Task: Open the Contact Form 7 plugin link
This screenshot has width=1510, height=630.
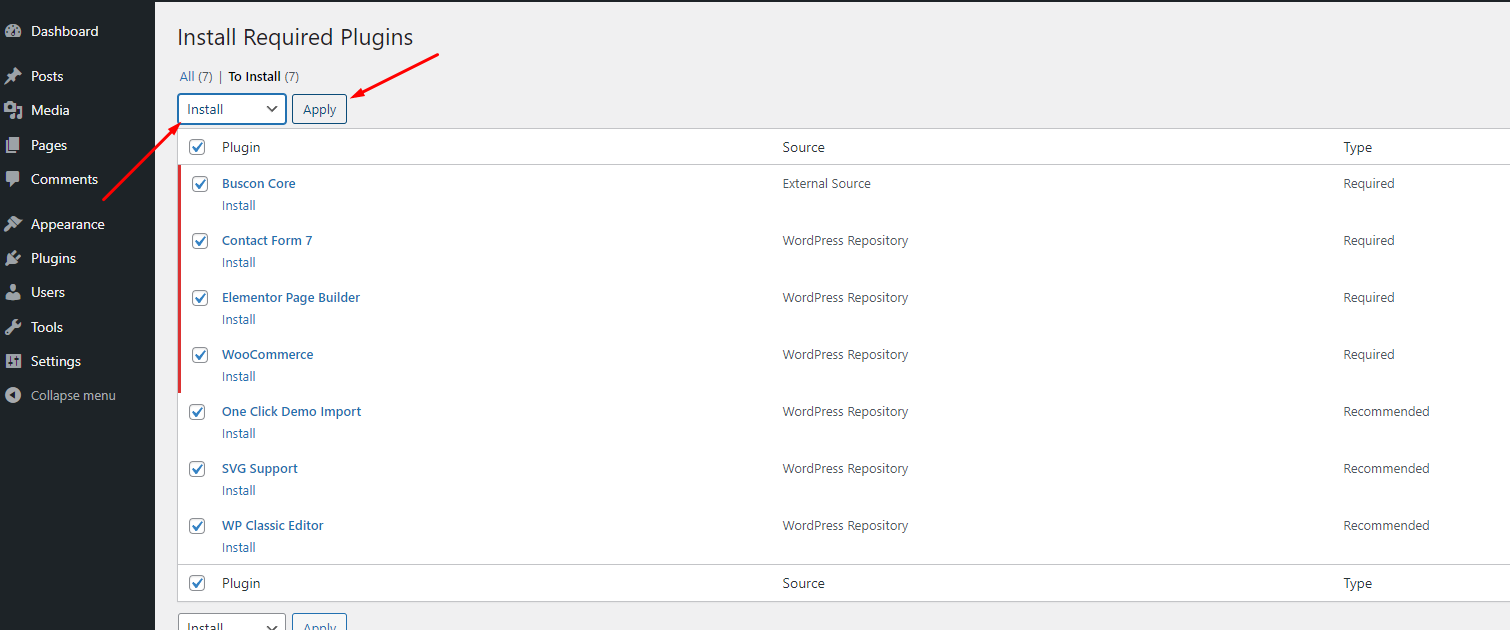Action: (267, 240)
